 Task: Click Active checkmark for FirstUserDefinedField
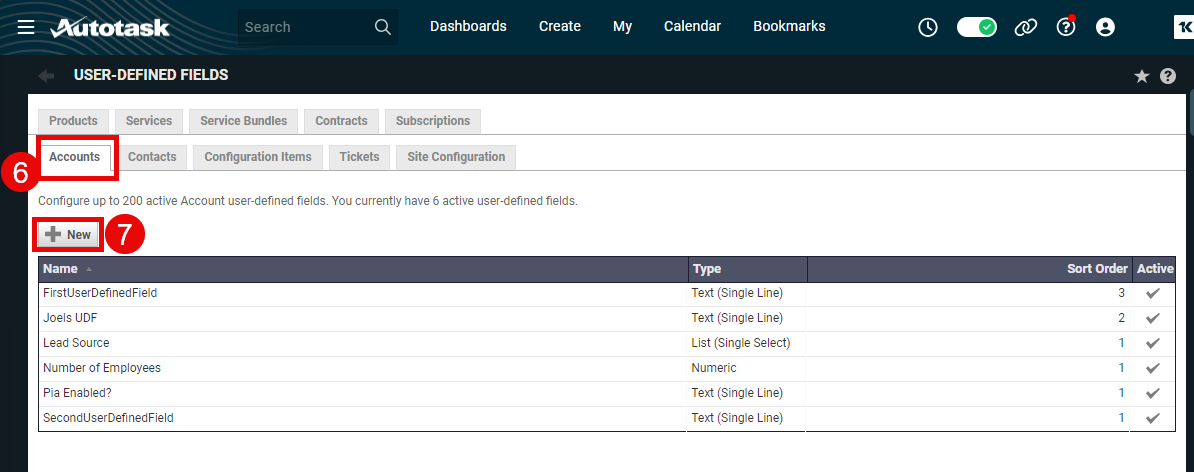(x=1153, y=293)
